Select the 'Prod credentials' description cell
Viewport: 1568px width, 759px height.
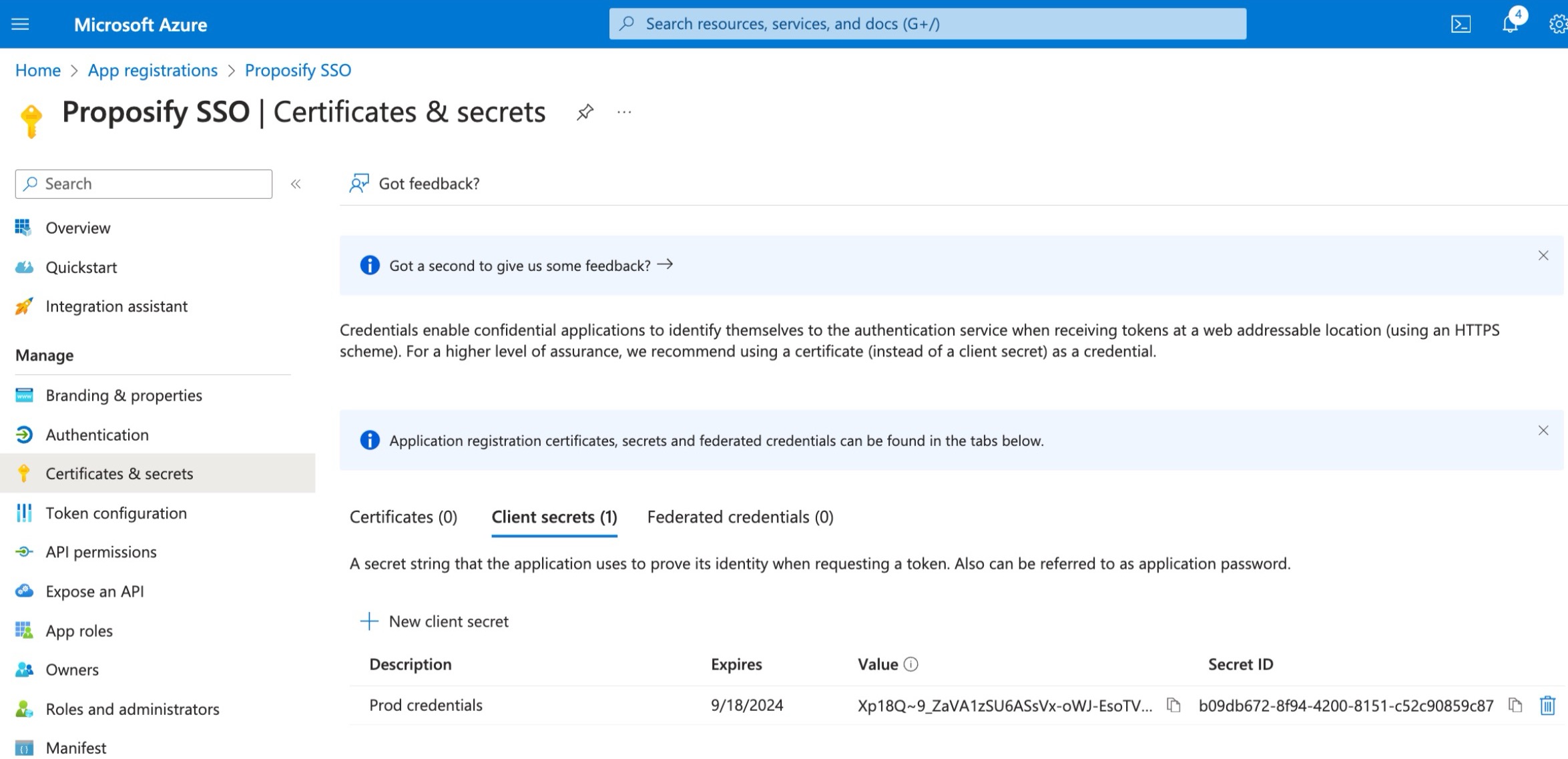(426, 705)
